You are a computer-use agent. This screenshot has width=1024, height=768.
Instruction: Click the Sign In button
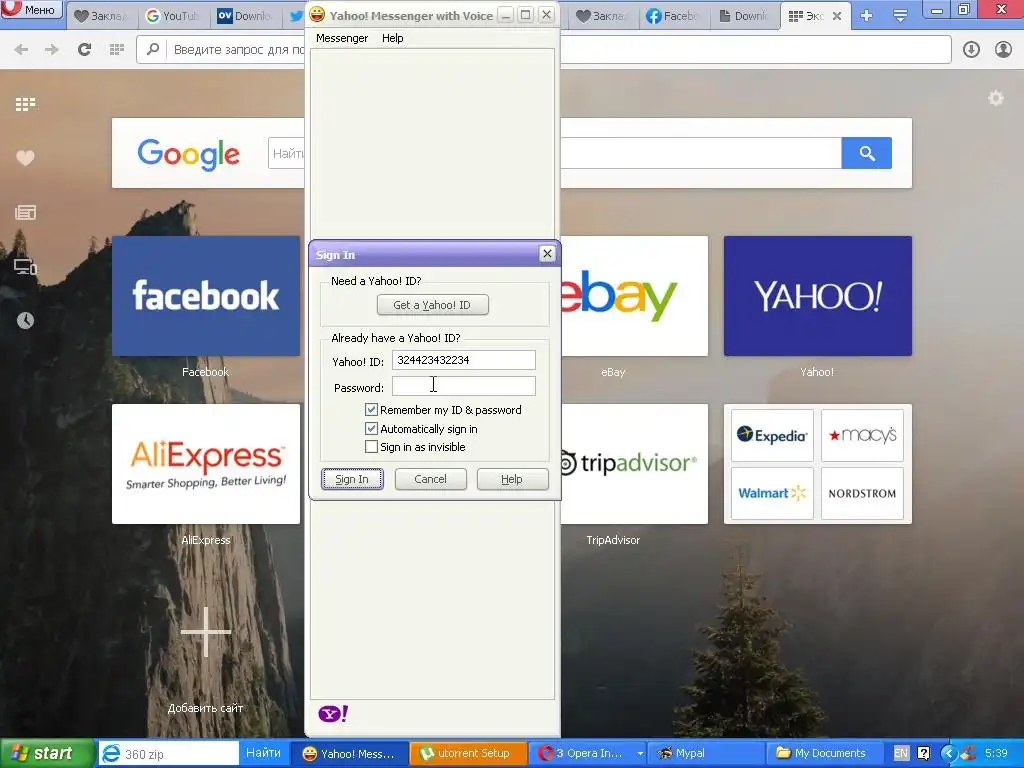tap(352, 479)
